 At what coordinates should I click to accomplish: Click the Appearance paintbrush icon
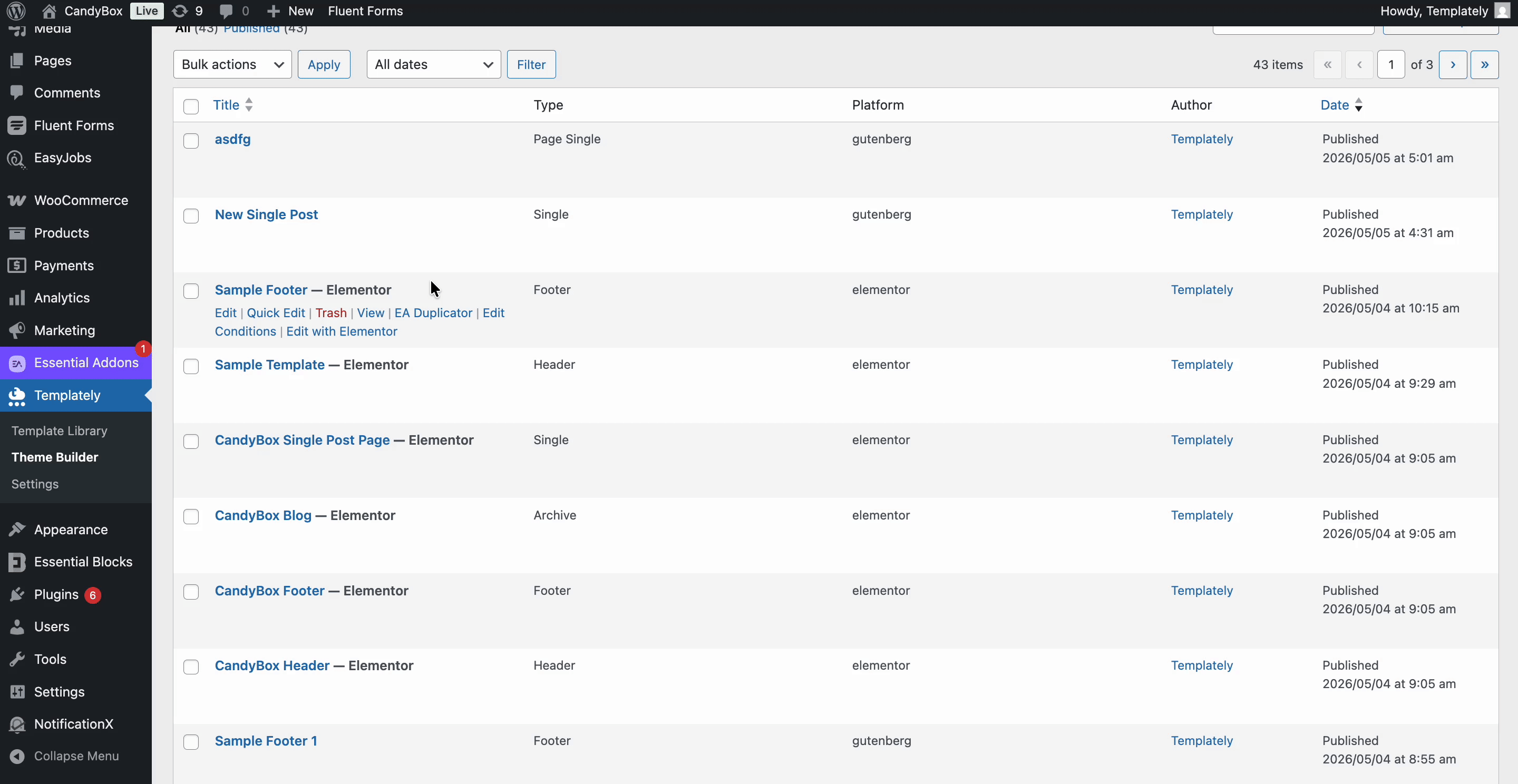[x=17, y=529]
